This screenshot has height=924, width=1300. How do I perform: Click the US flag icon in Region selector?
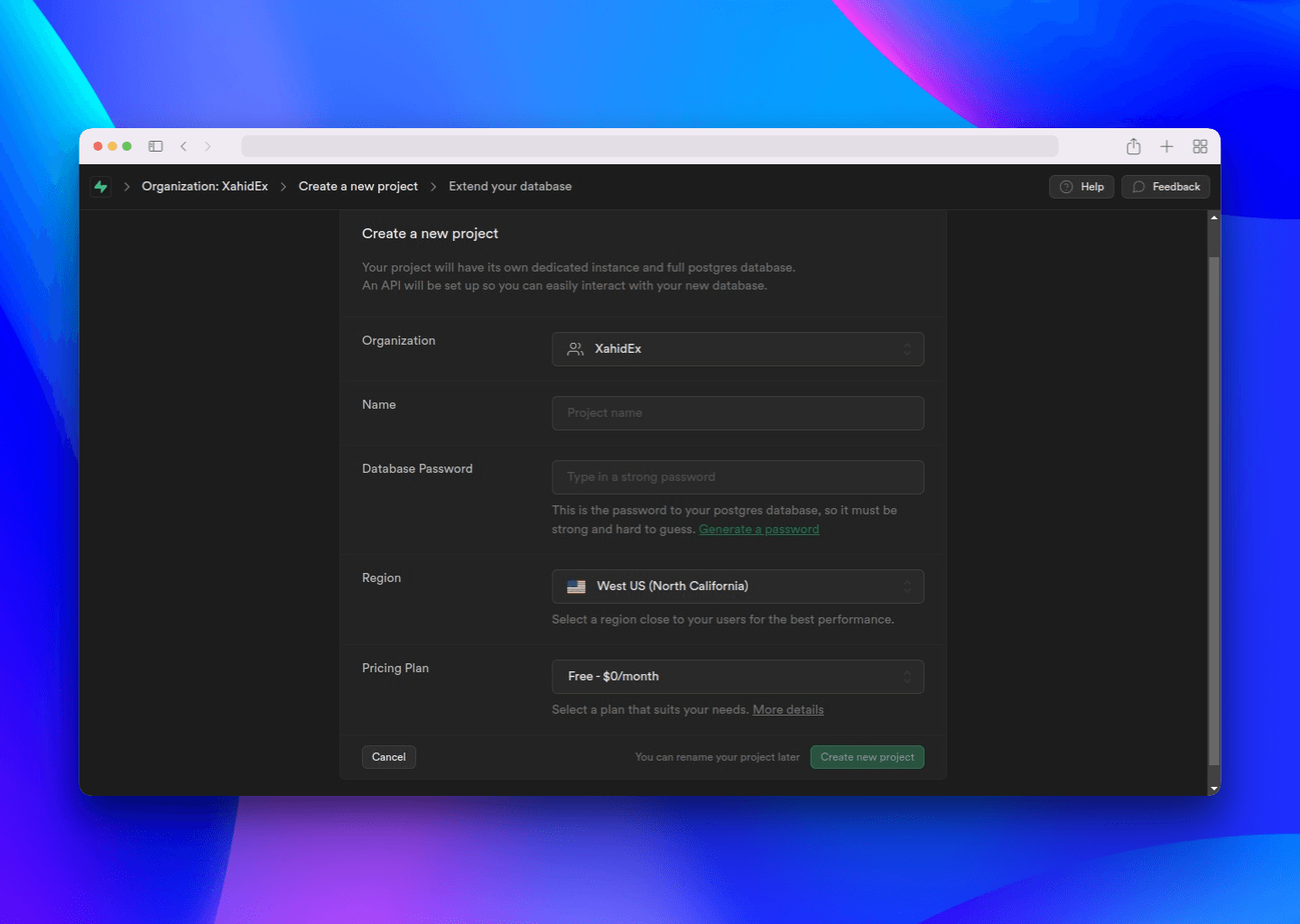[x=576, y=586]
